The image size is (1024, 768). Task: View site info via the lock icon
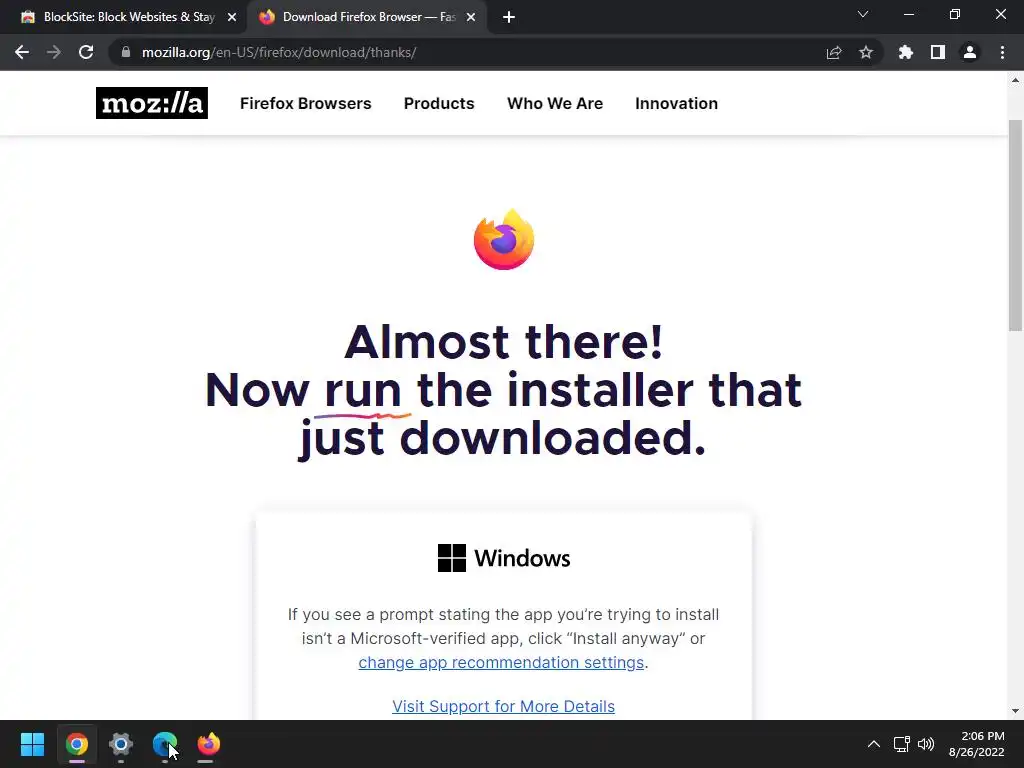(126, 52)
